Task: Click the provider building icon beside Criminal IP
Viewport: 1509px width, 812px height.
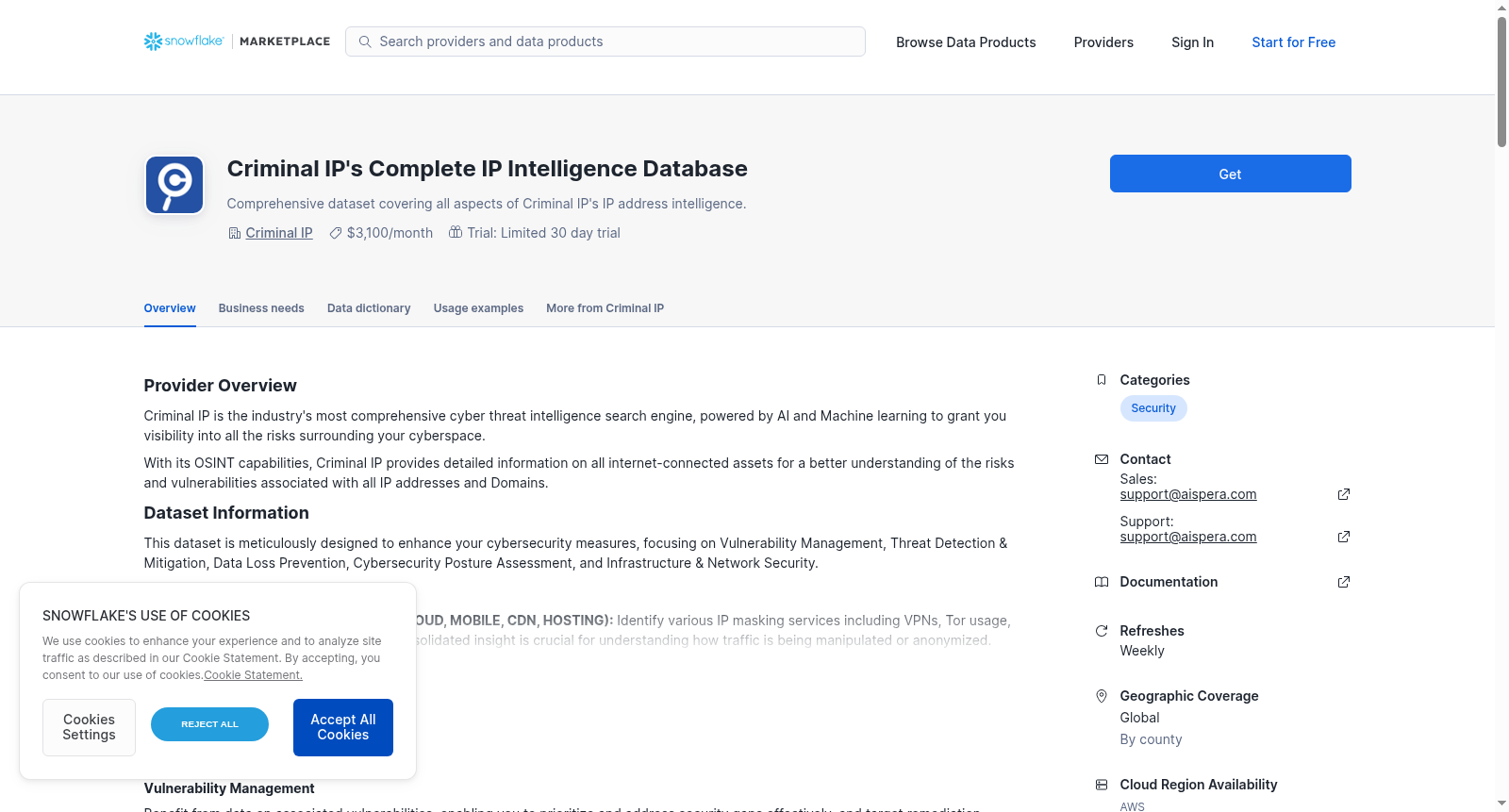Action: point(235,233)
